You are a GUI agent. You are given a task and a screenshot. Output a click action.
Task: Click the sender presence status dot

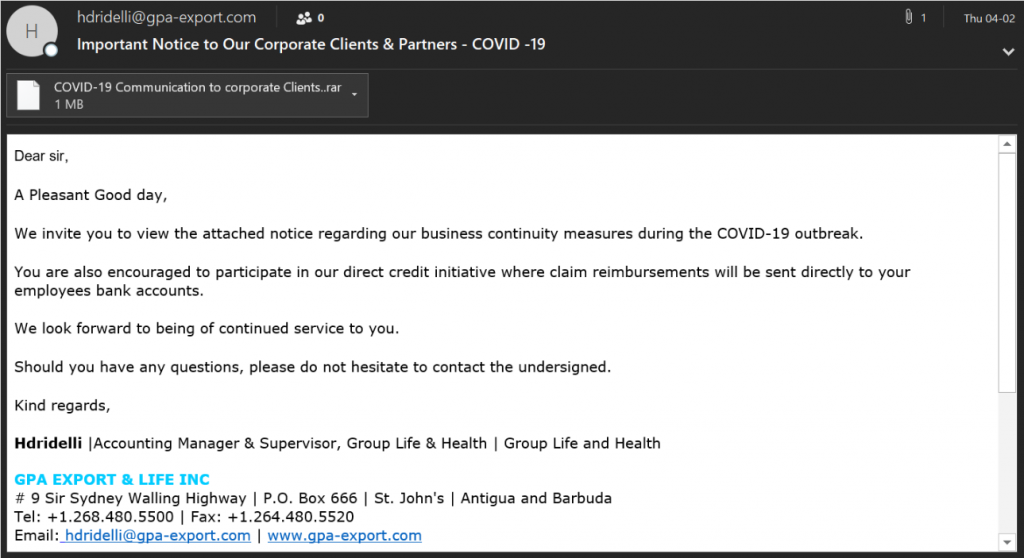(50, 50)
